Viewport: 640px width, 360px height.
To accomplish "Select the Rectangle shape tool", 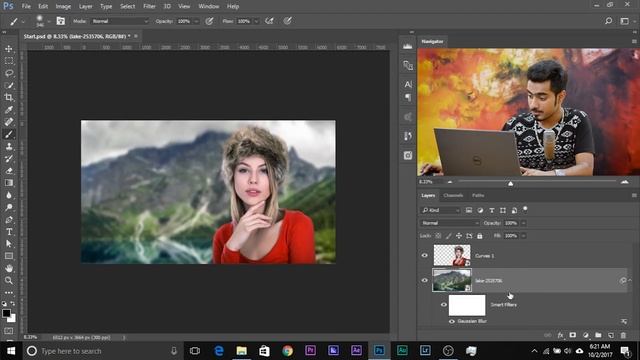I will coord(9,256).
